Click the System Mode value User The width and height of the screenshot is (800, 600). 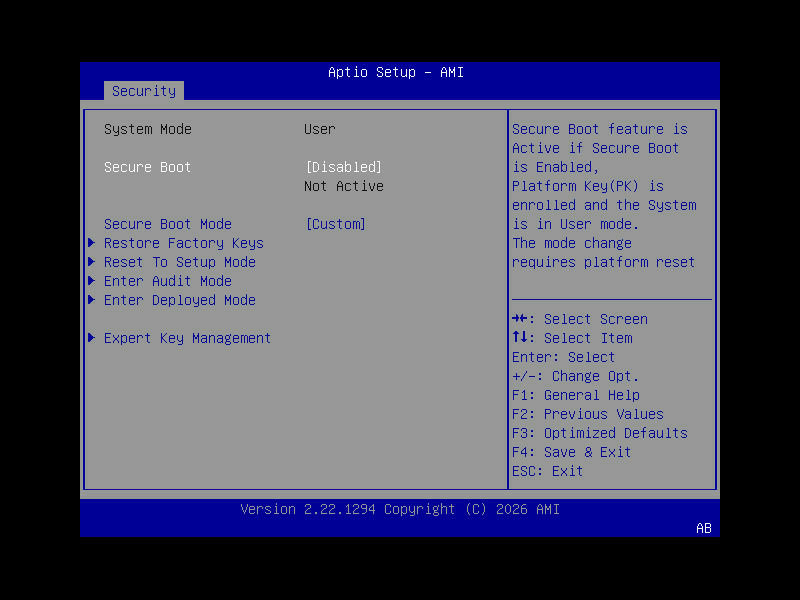pyautogui.click(x=320, y=130)
